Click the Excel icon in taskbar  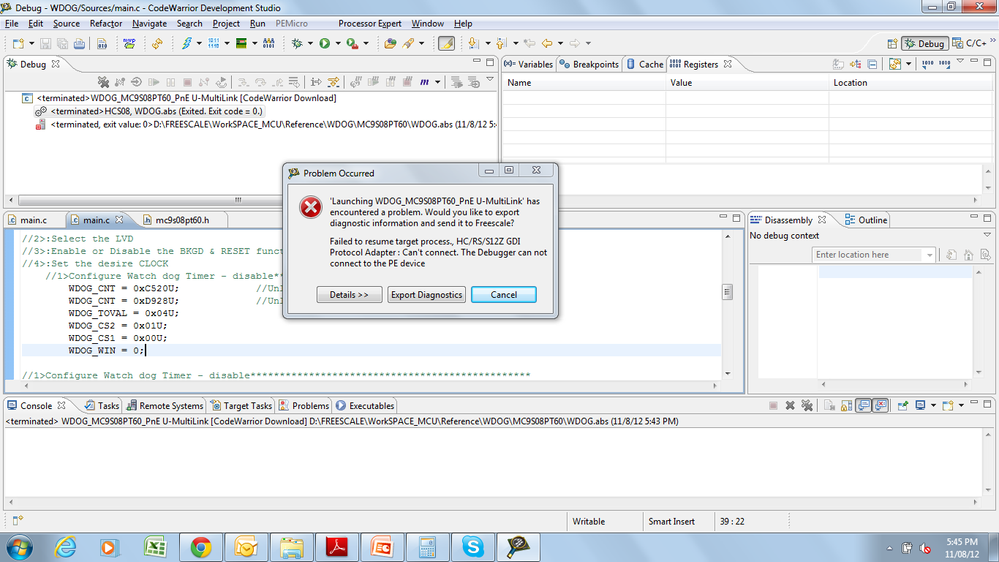tap(155, 547)
